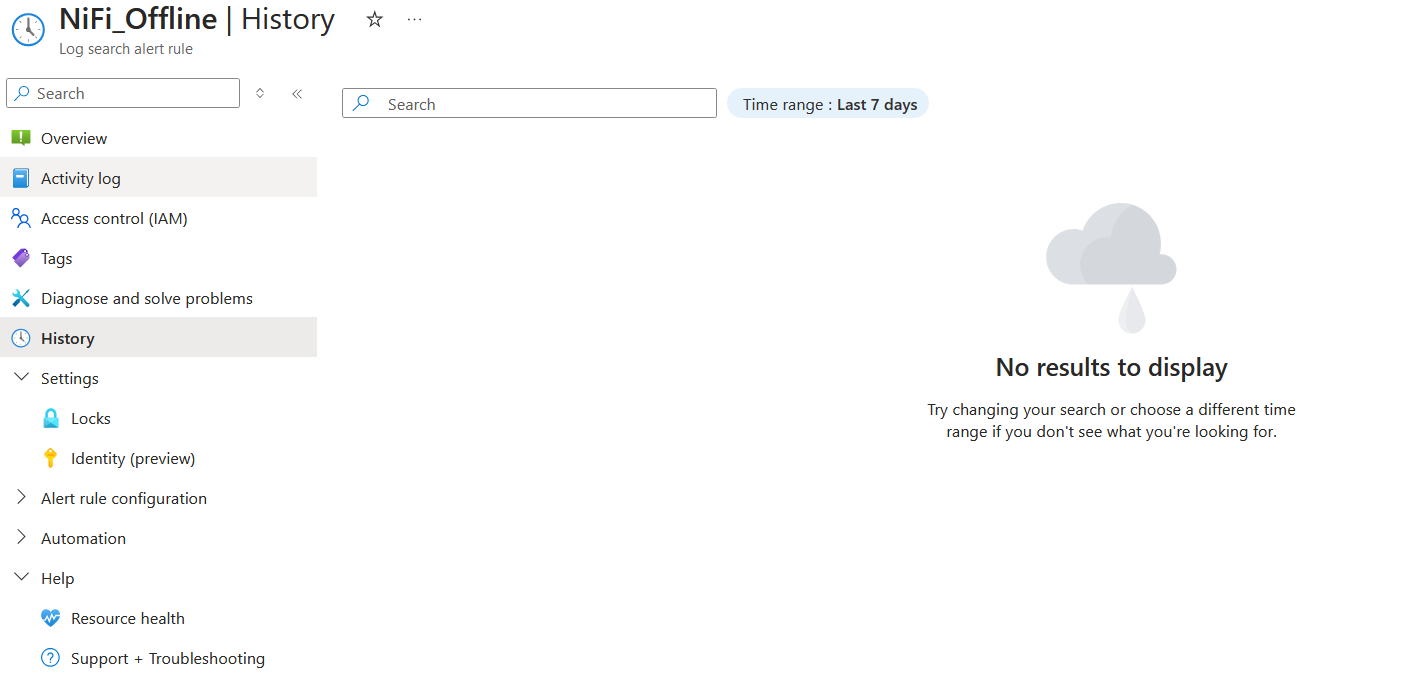1412x686 pixels.
Task: Click the Resource health heart icon
Action: 51,618
